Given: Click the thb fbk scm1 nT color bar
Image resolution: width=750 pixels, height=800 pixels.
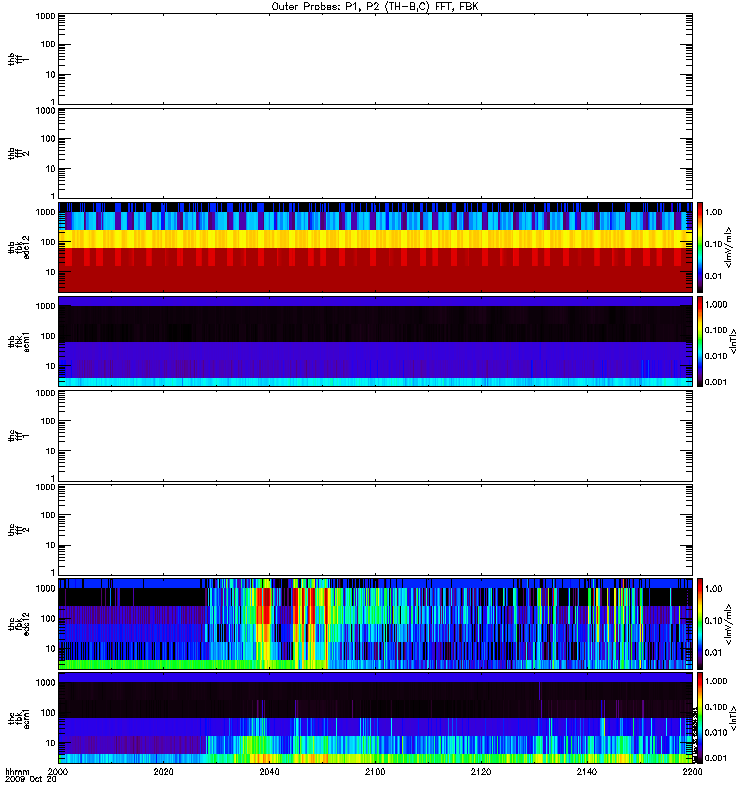Looking at the screenshot, I should pos(700,341).
